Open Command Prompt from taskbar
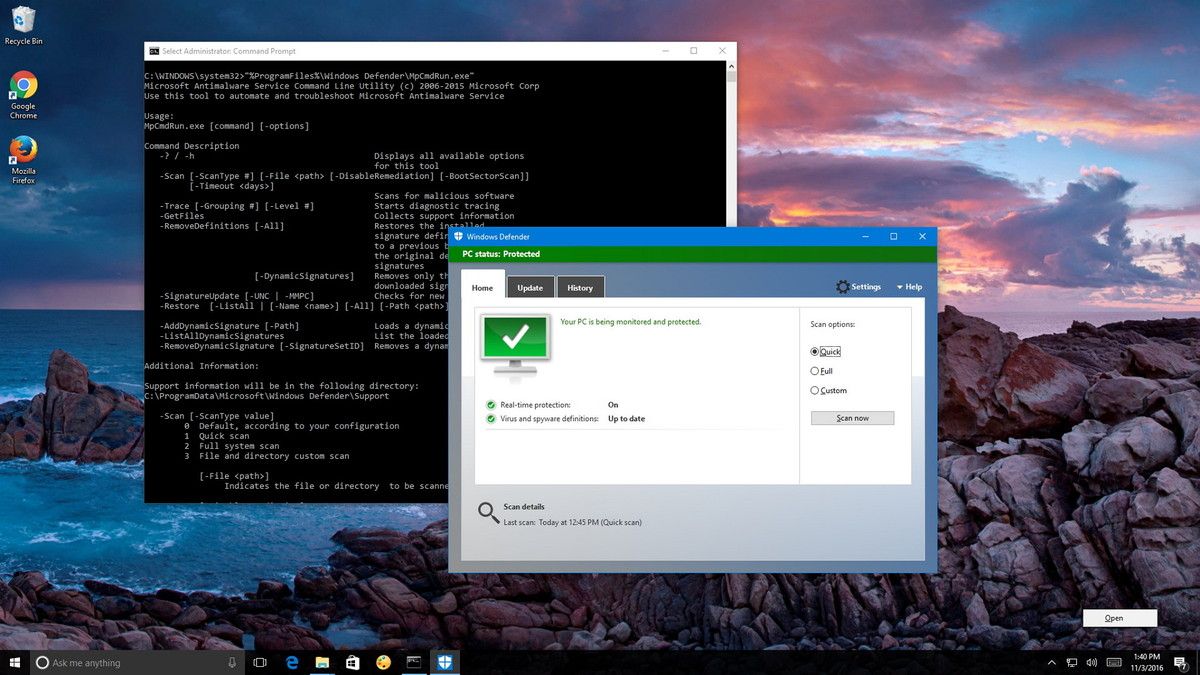The image size is (1200, 675). click(x=413, y=662)
